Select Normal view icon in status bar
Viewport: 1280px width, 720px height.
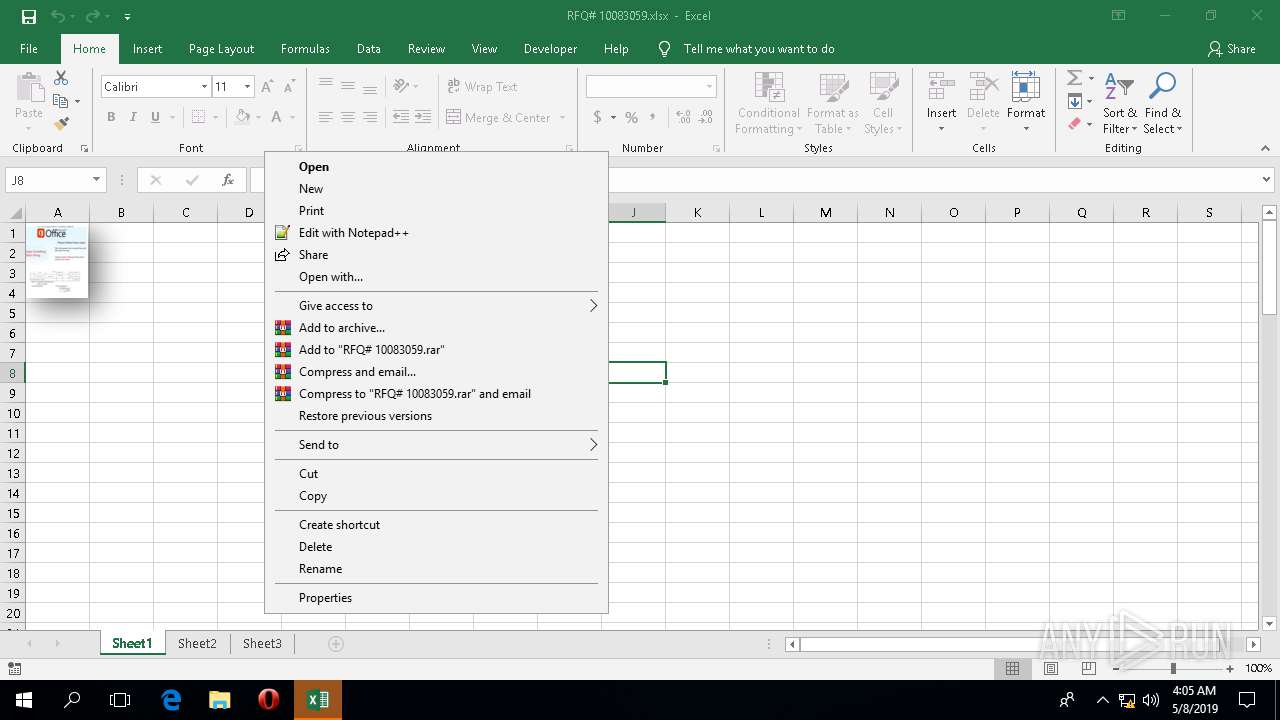1013,668
